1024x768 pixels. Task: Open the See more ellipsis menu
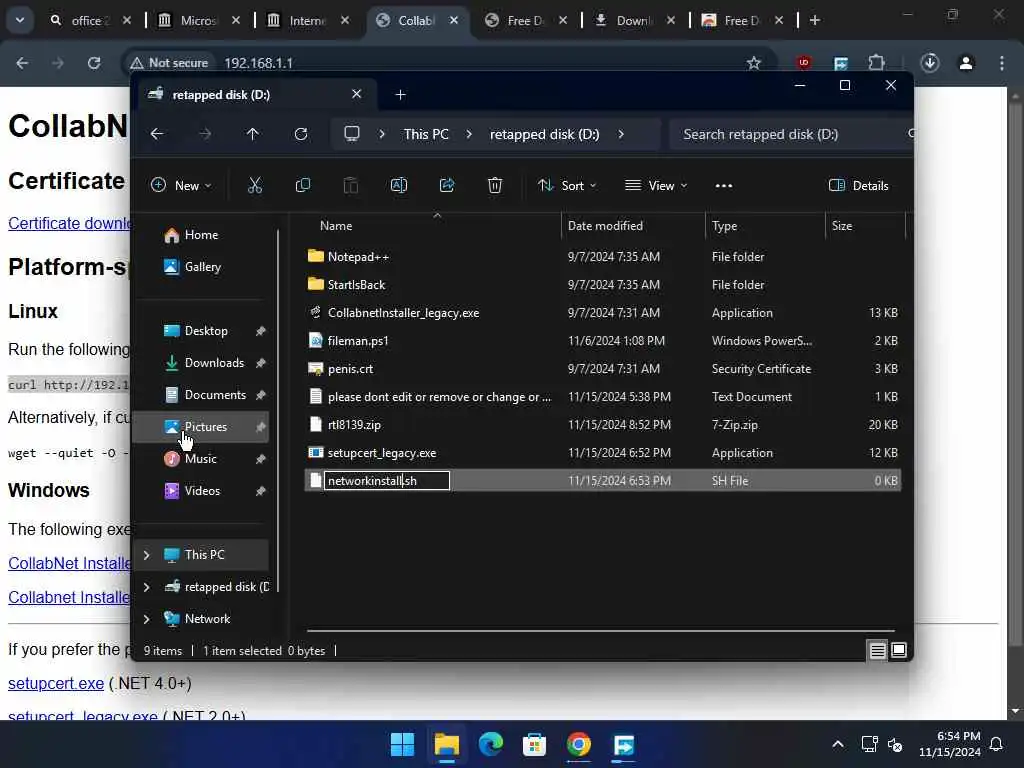point(724,185)
